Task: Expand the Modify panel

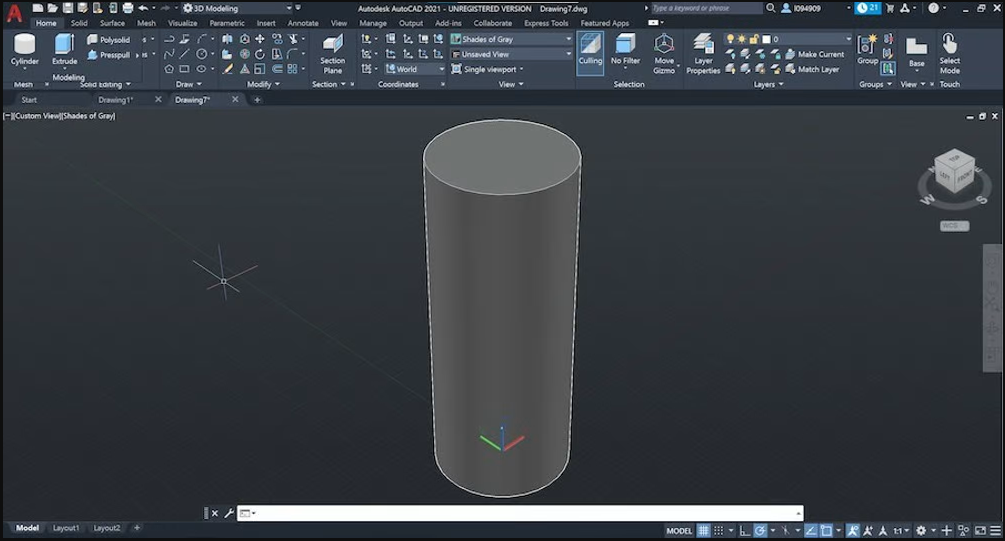Action: click(x=263, y=84)
